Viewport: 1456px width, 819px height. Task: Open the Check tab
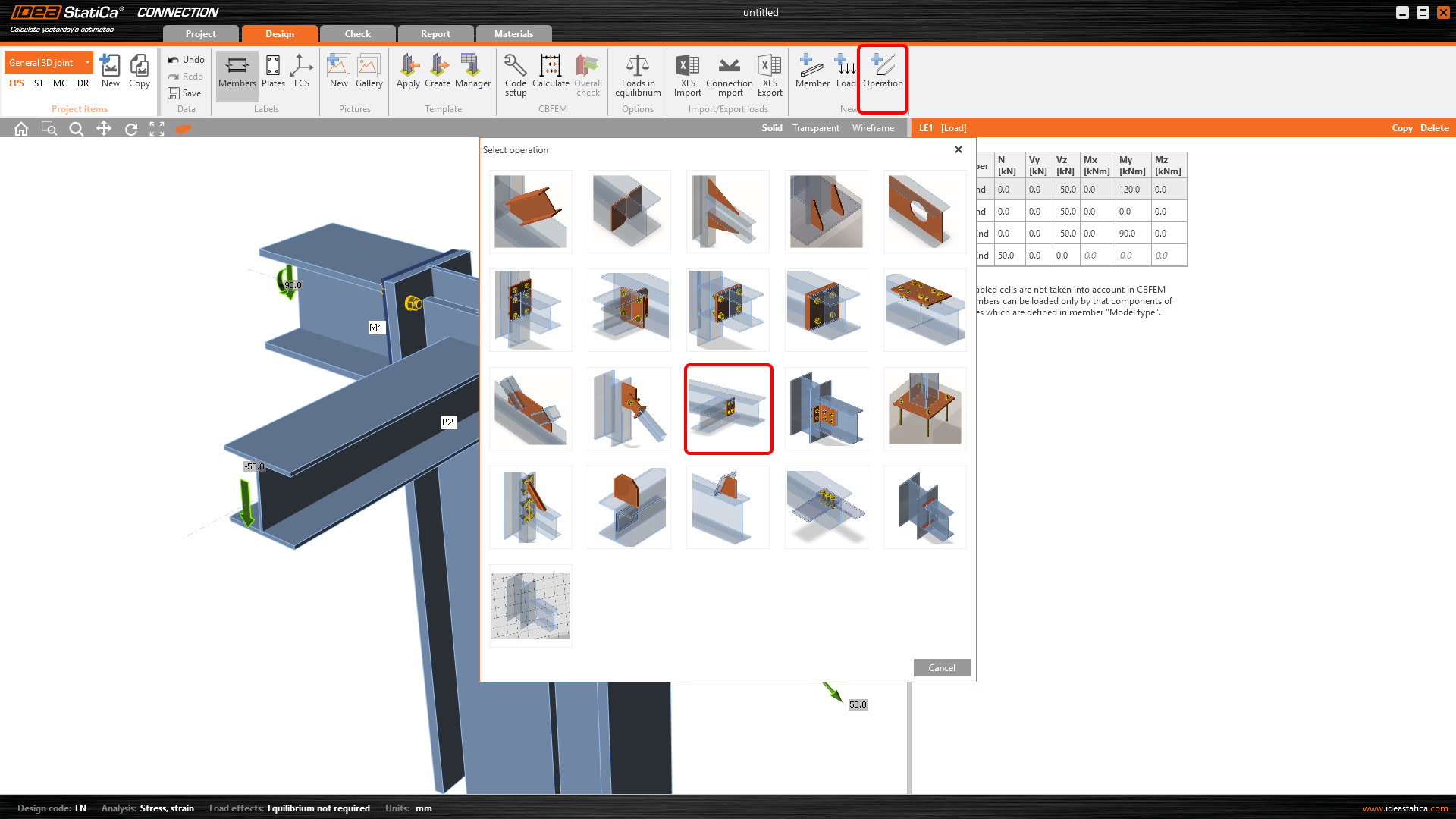click(x=357, y=34)
